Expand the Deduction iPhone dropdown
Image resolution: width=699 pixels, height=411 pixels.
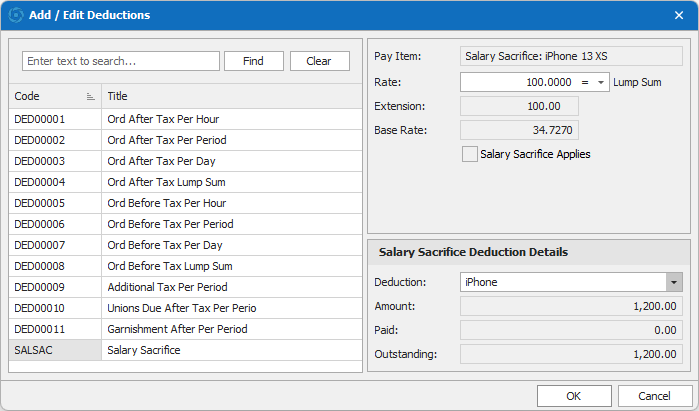coord(673,282)
